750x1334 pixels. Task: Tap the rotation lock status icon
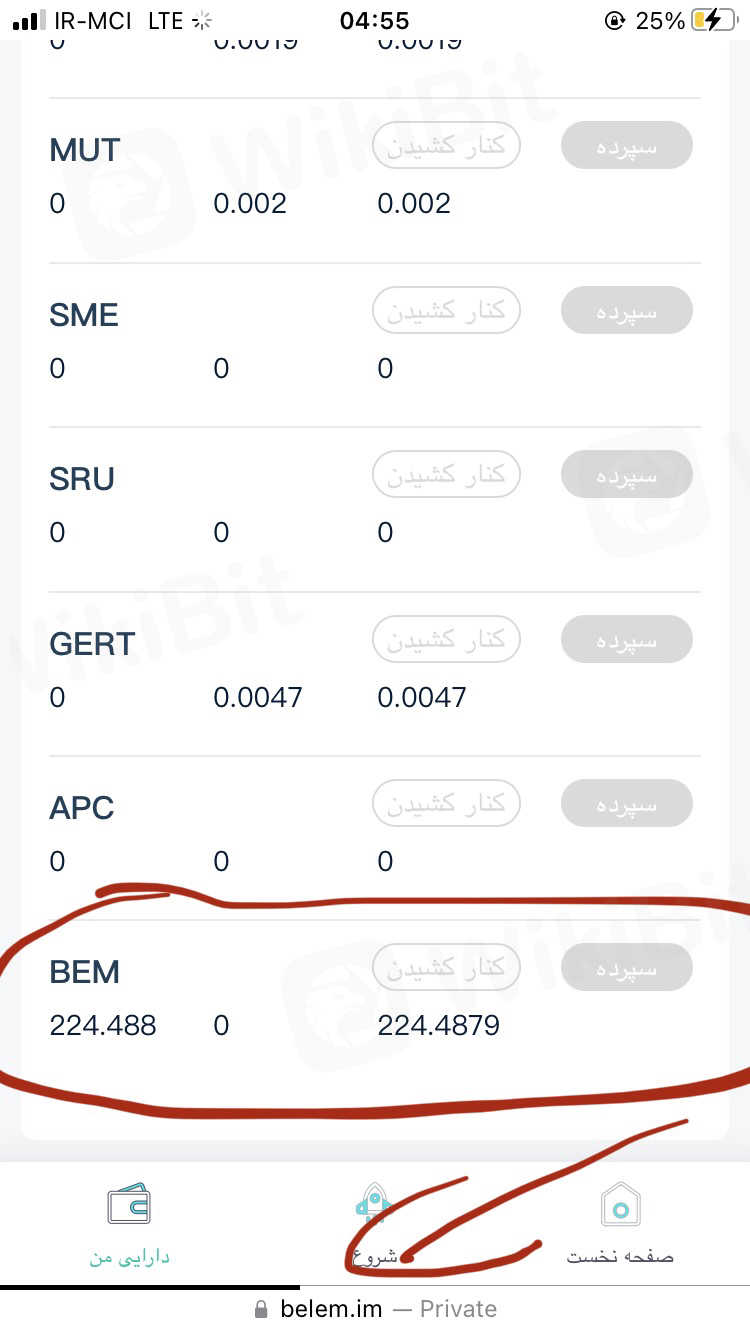click(615, 20)
